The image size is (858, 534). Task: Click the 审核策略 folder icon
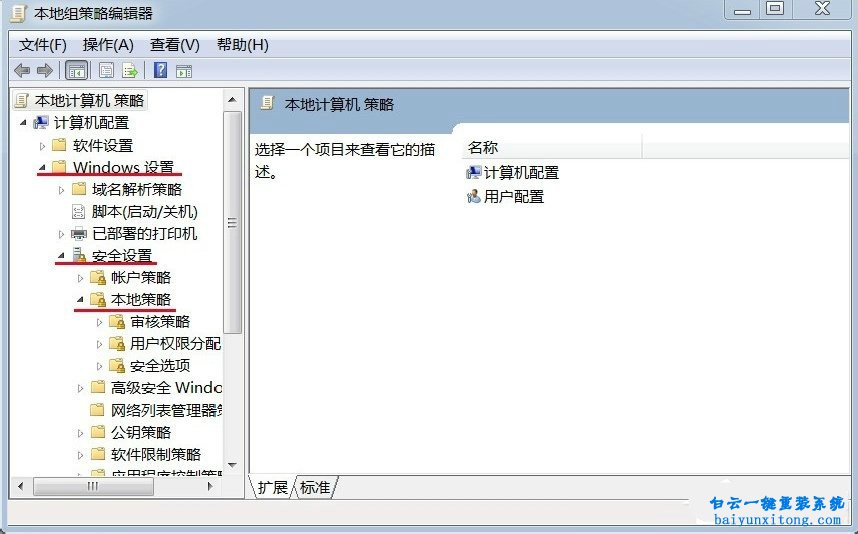[117, 322]
